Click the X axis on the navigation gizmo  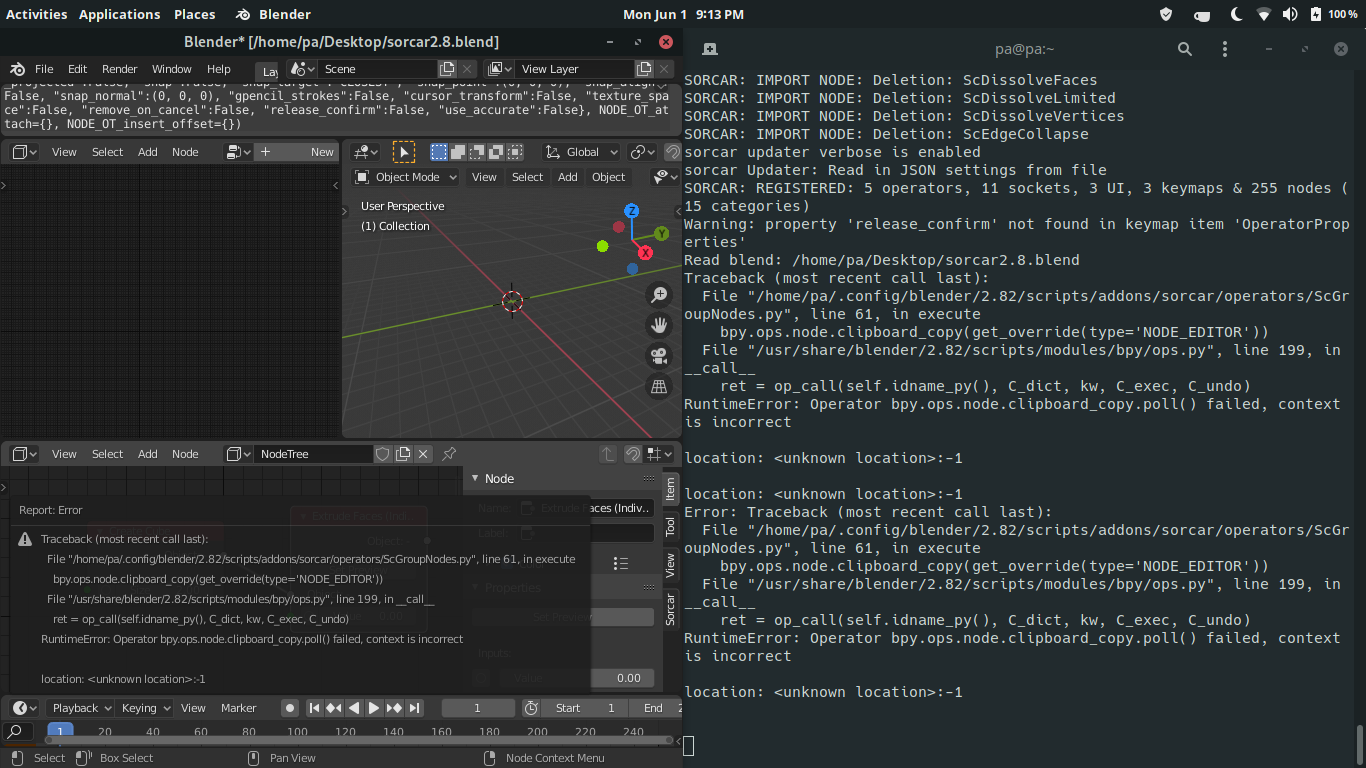(645, 253)
